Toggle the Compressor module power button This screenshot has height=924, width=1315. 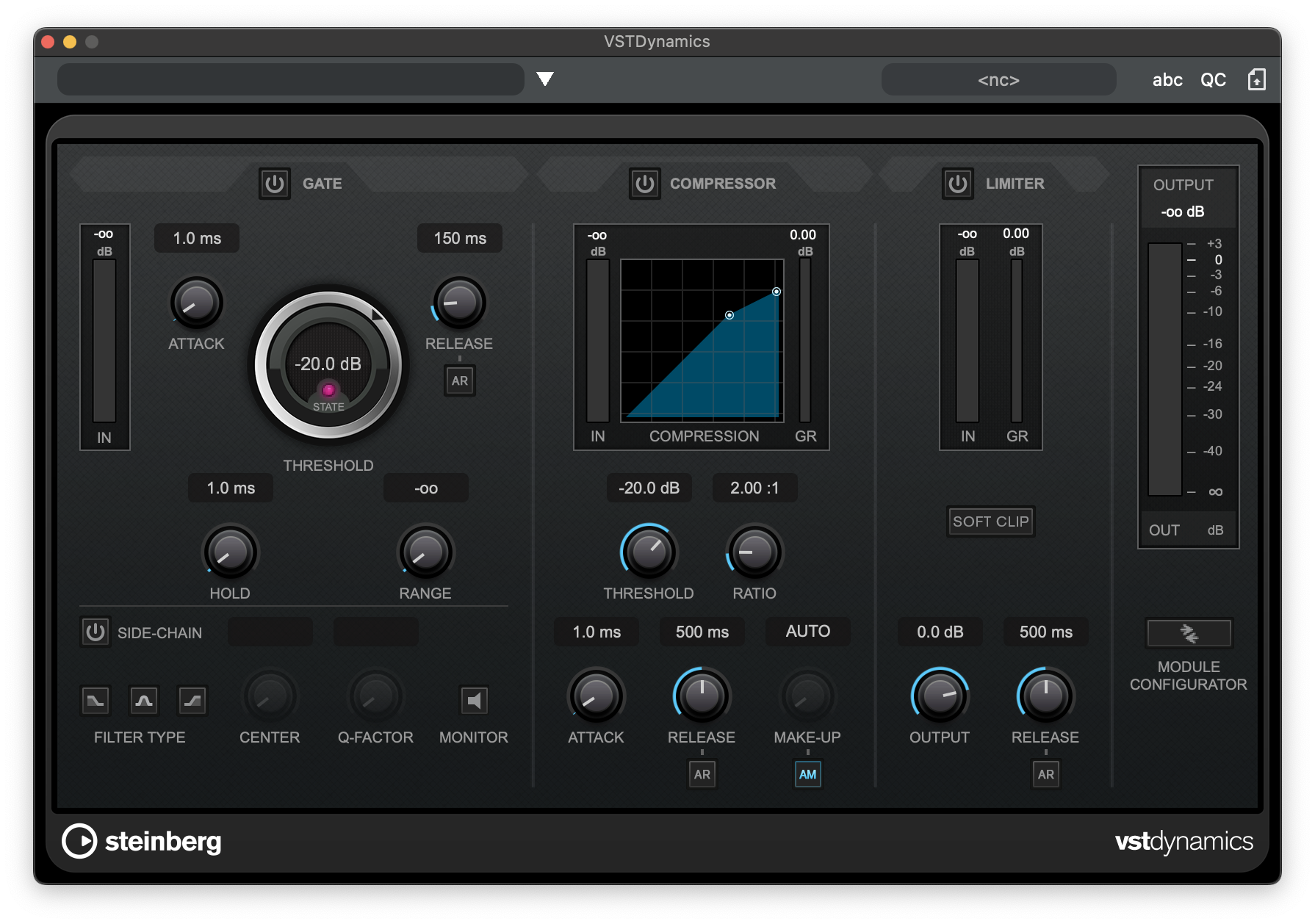click(644, 184)
